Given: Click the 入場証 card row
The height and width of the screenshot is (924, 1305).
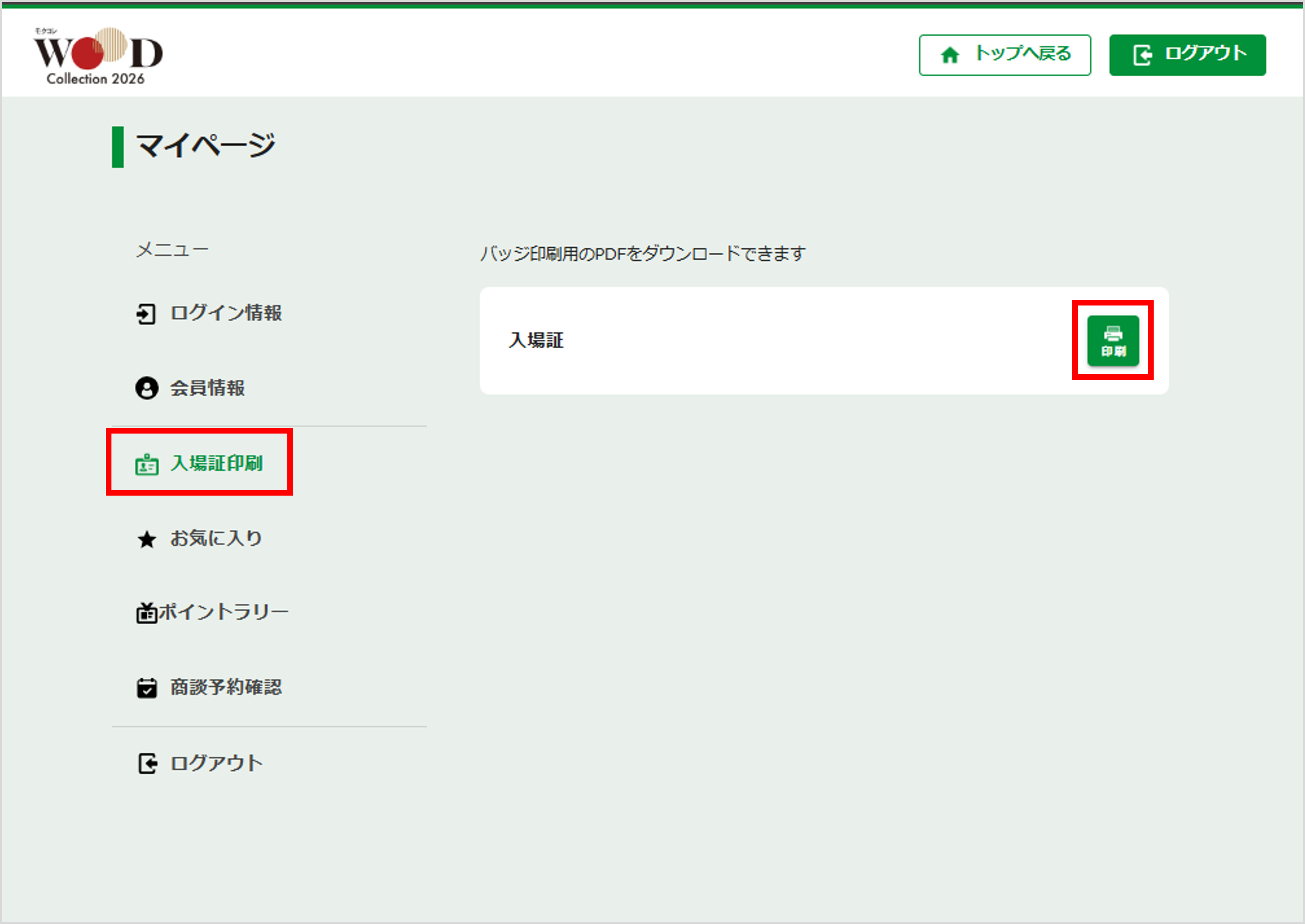Looking at the screenshot, I should click(x=739, y=340).
